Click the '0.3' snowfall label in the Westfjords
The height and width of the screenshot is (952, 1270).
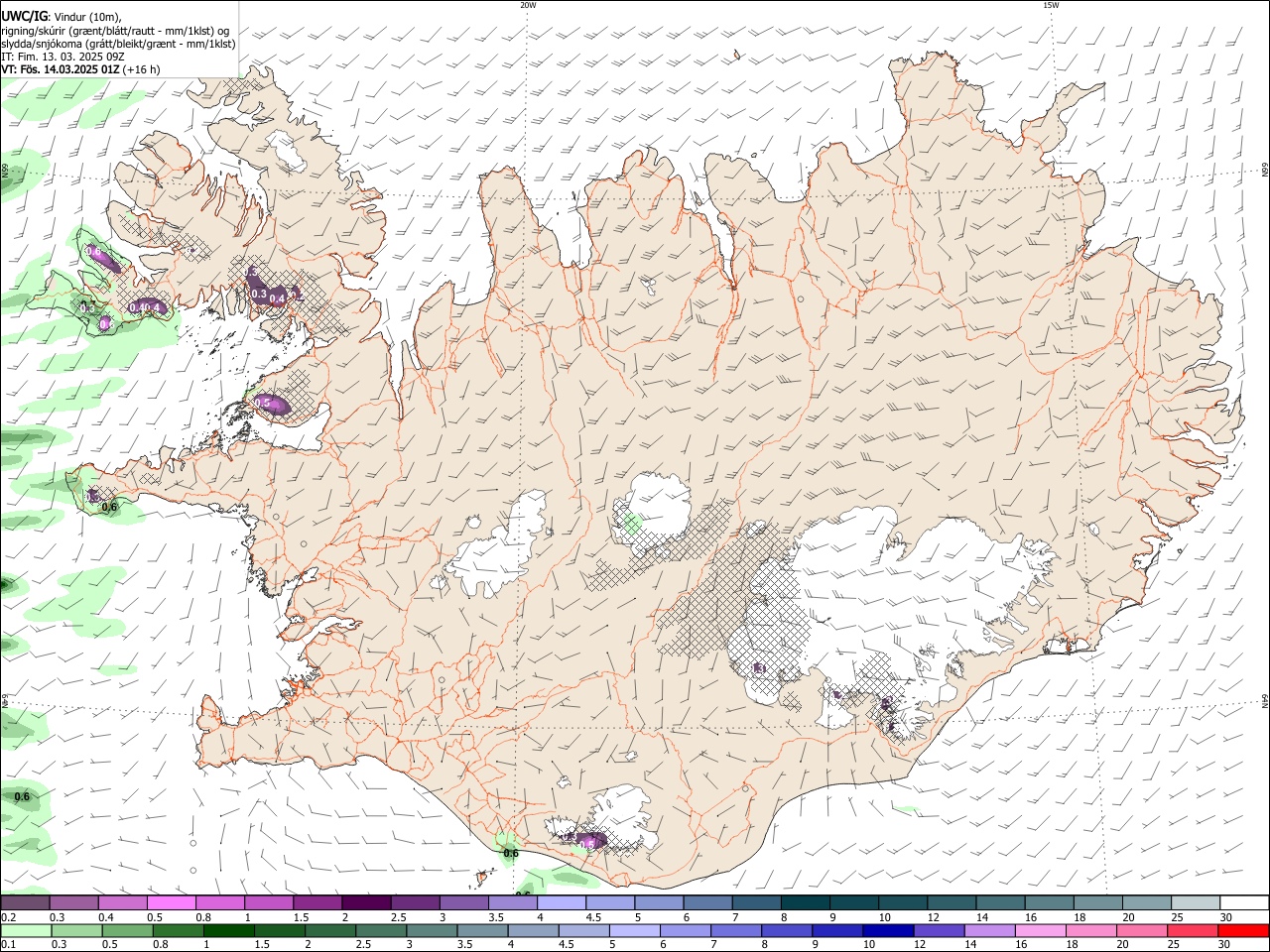pyautogui.click(x=259, y=294)
